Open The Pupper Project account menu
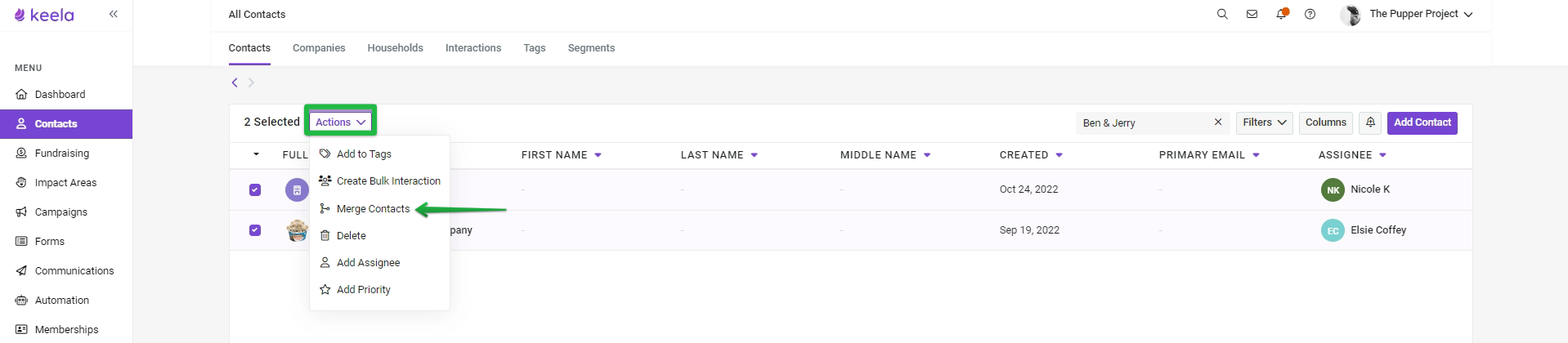This screenshot has width=1568, height=343. (1421, 14)
